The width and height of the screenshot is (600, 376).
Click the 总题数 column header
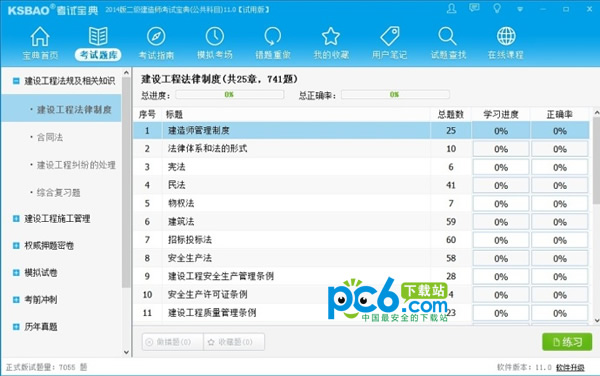pyautogui.click(x=451, y=114)
